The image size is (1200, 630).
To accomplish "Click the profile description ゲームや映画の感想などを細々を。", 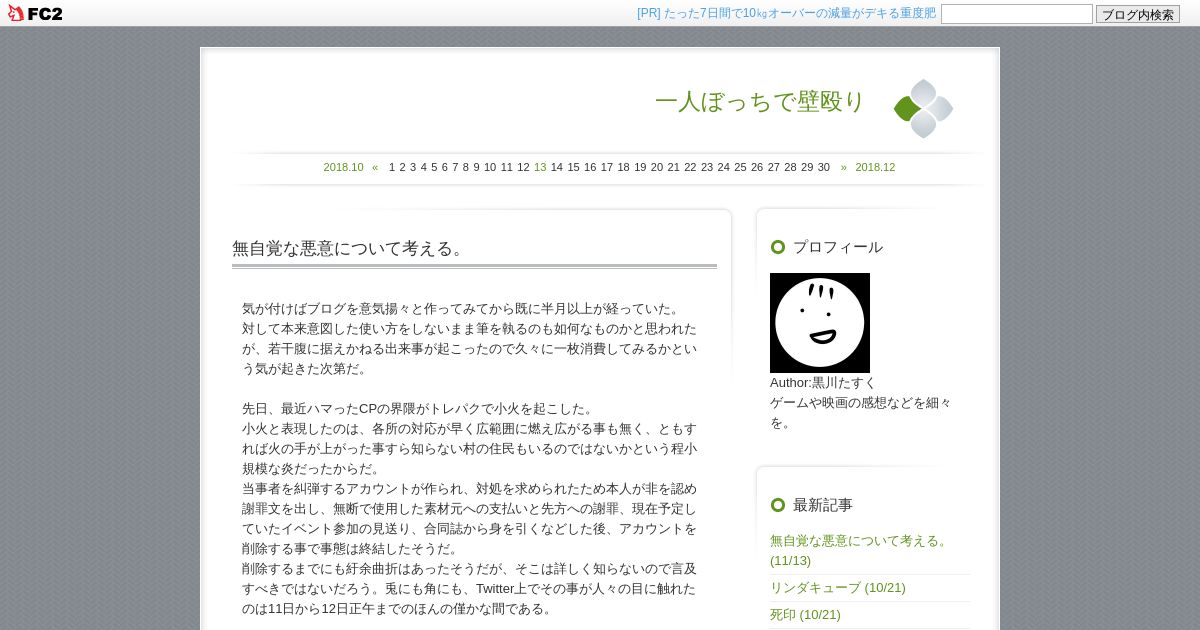I will [x=861, y=412].
